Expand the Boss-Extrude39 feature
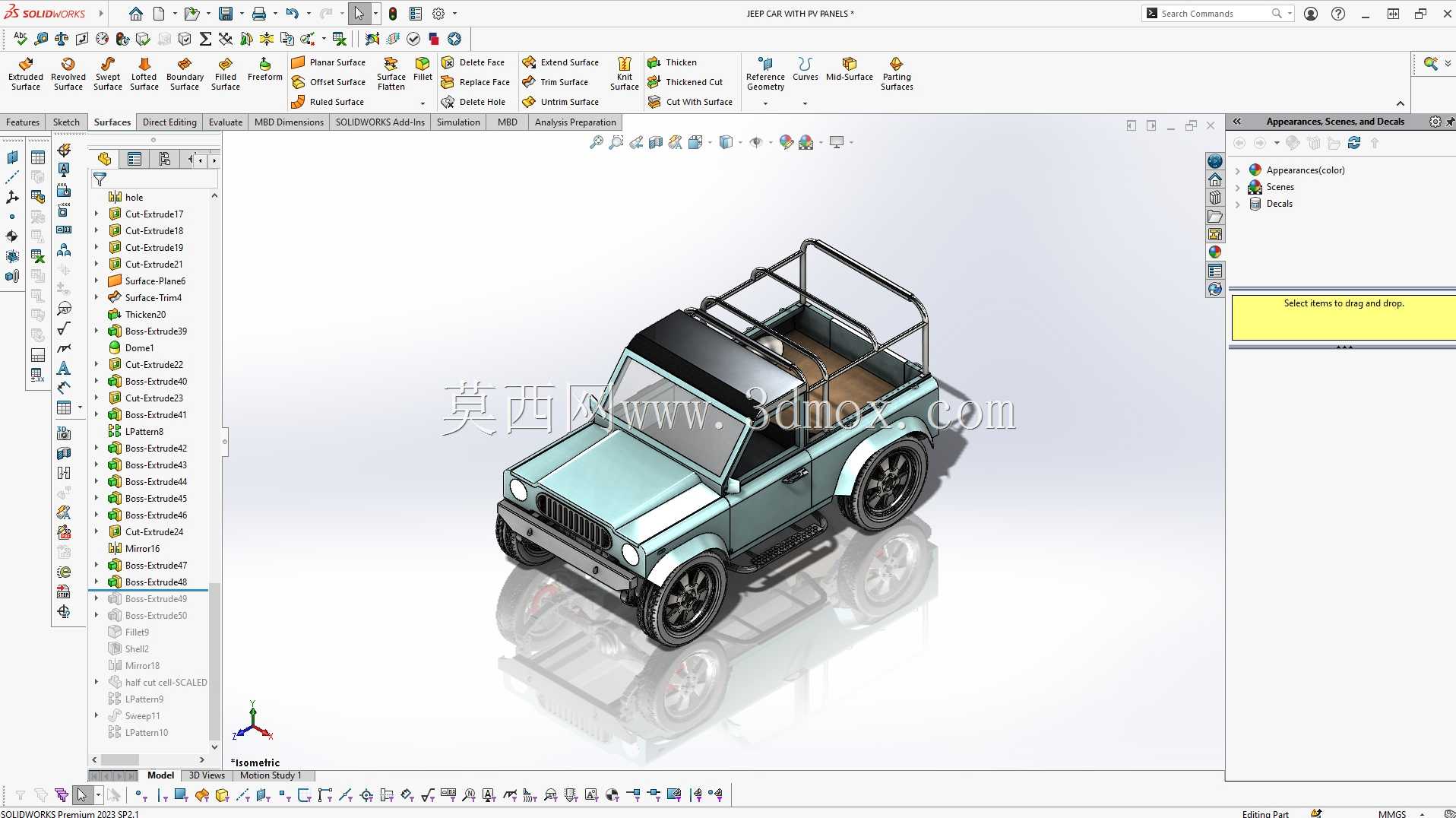1456x818 pixels. [x=97, y=331]
